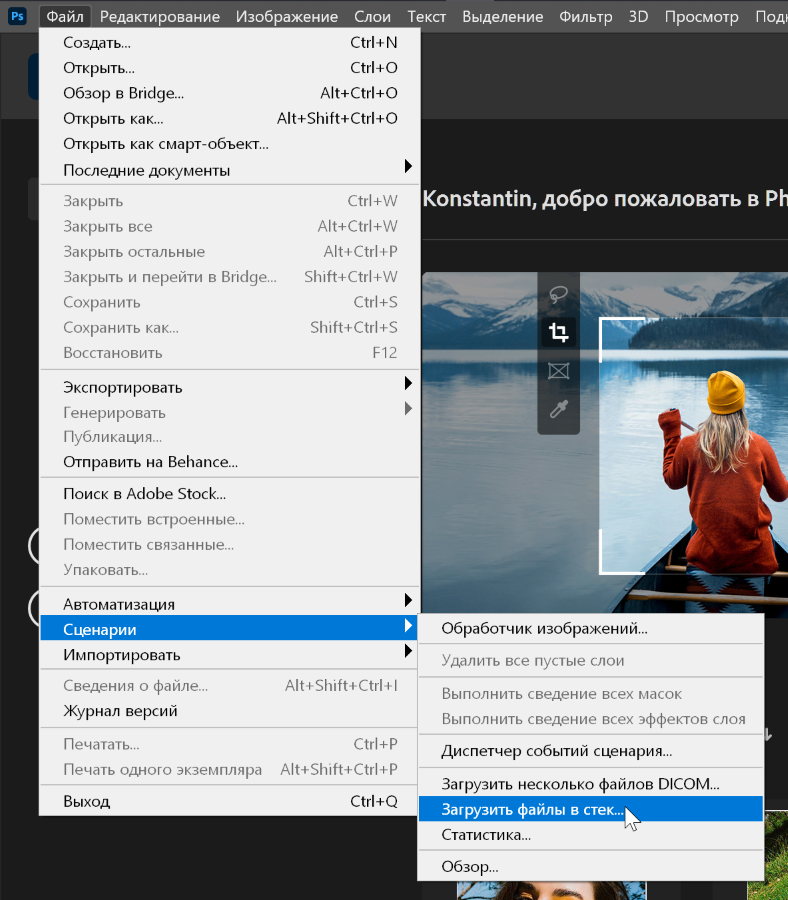
Task: Expand the Автоматизация submenu
Action: pos(230,604)
